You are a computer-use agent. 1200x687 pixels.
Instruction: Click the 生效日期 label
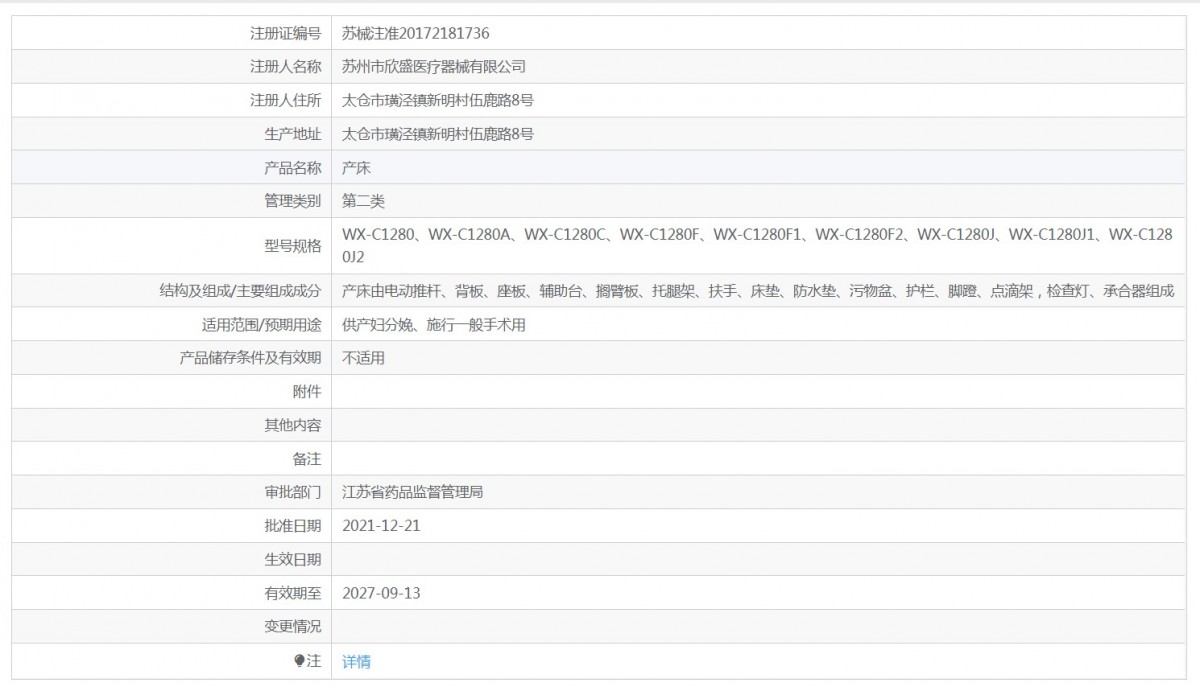(x=292, y=559)
